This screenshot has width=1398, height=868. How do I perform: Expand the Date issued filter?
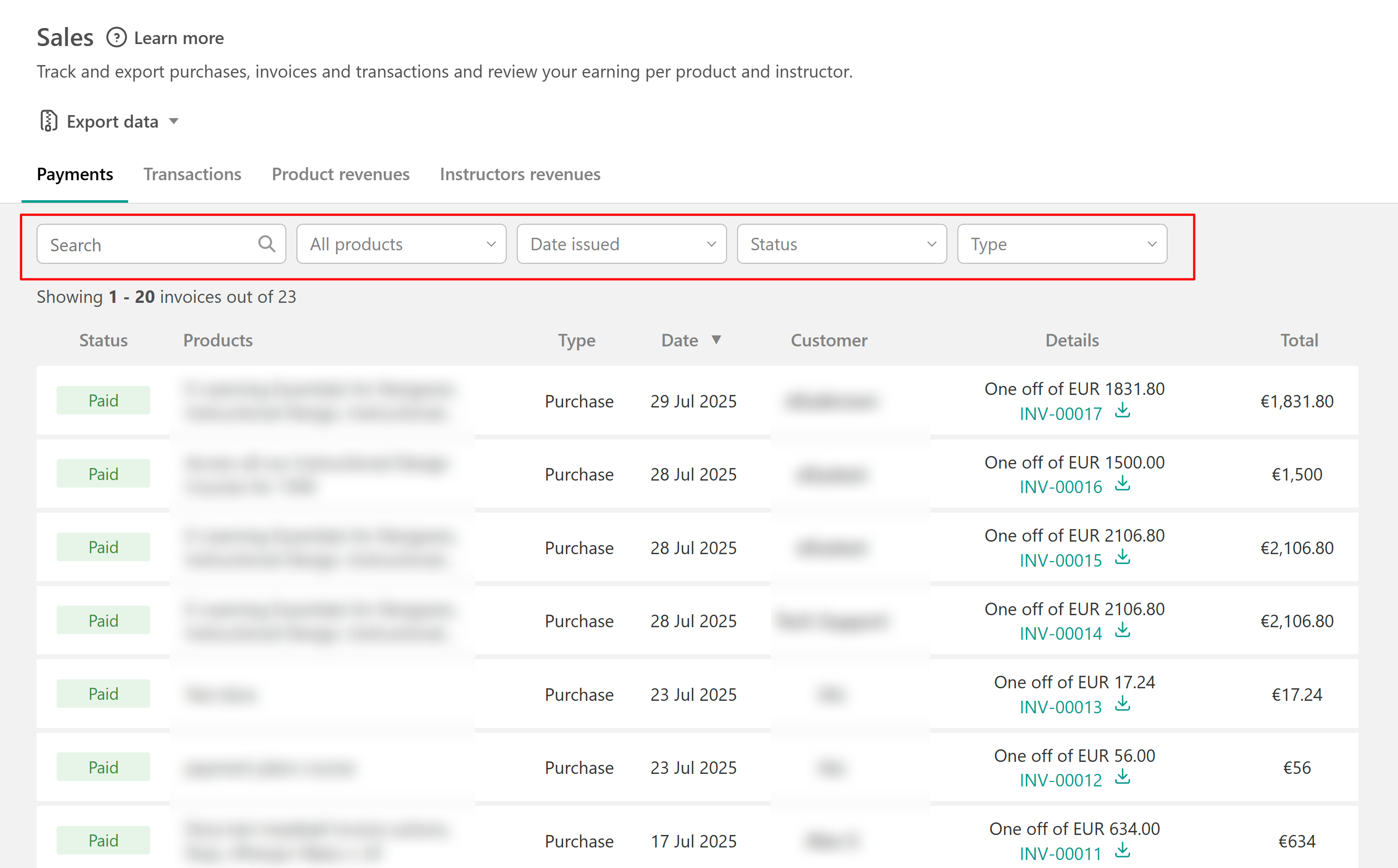click(x=621, y=244)
